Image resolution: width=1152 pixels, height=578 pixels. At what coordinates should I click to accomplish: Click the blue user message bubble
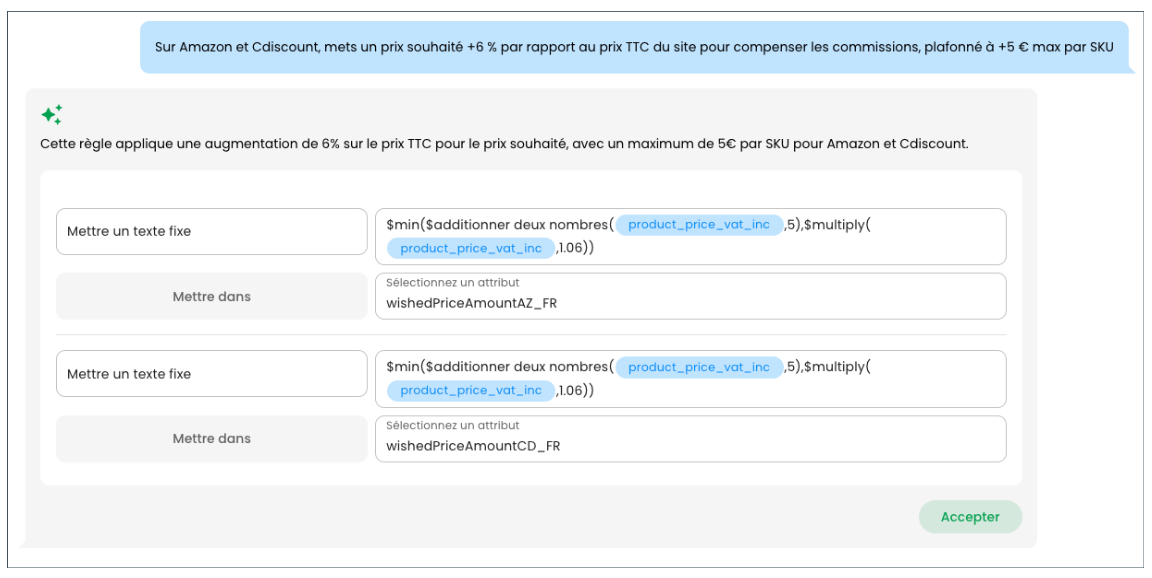click(x=634, y=47)
